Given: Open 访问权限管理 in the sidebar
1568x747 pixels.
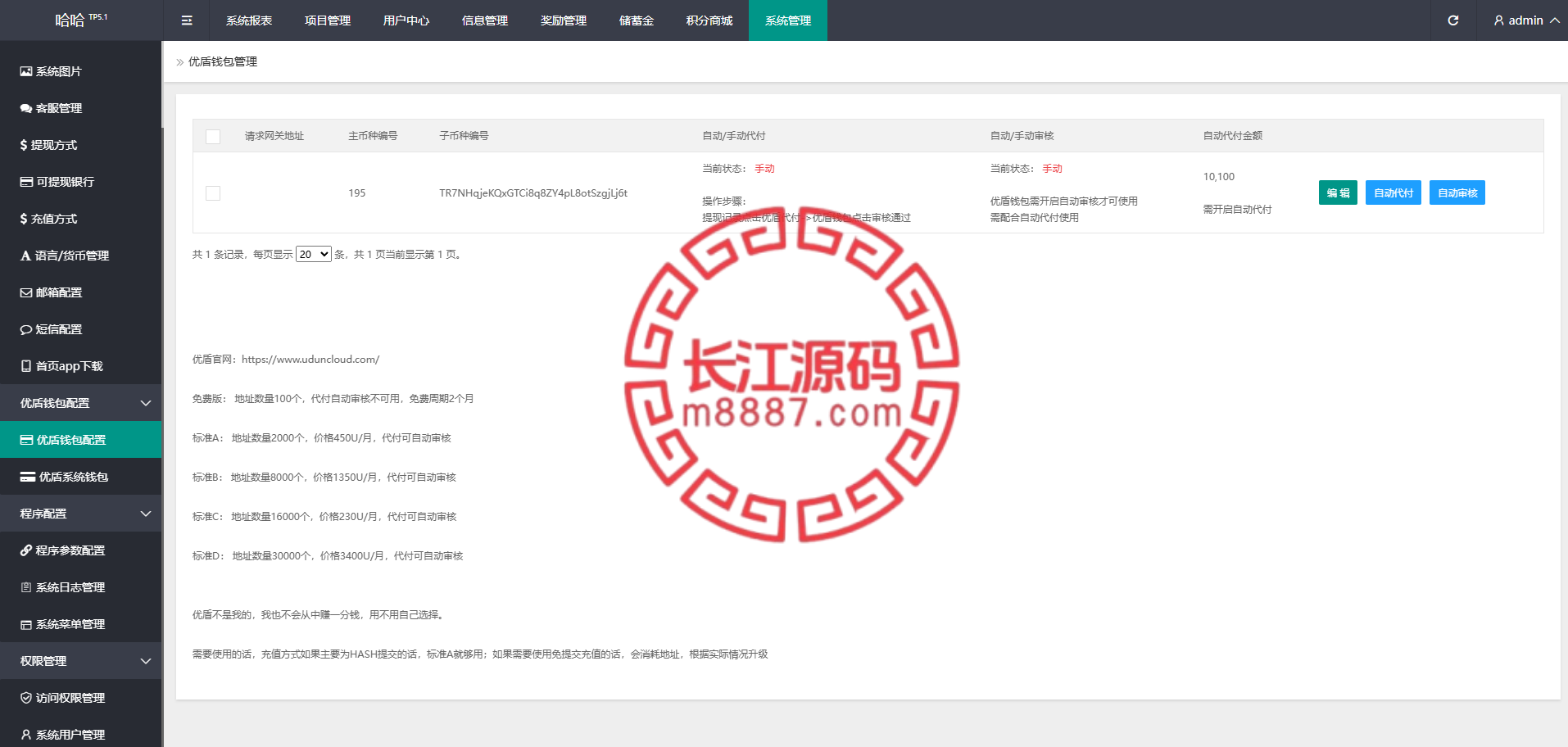Looking at the screenshot, I should (81, 698).
